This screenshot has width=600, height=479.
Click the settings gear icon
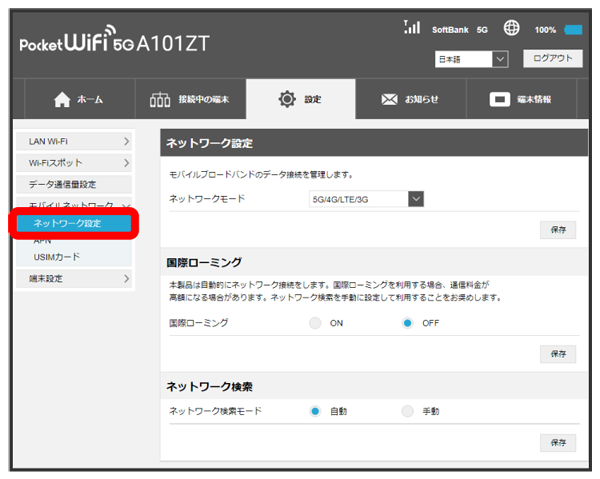pos(287,100)
